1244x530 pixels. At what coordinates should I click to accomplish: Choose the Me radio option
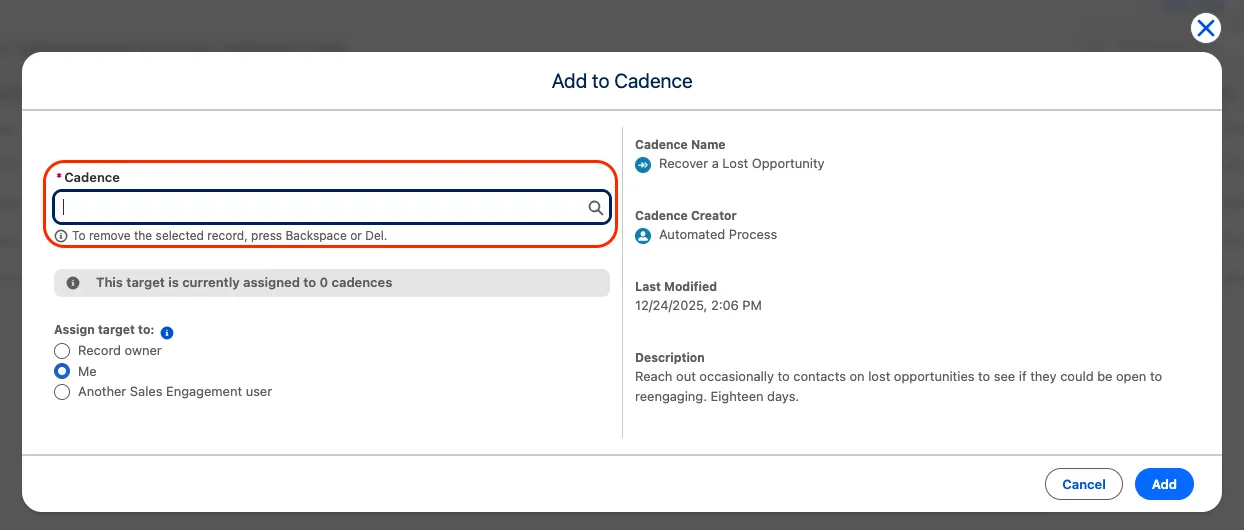click(62, 372)
